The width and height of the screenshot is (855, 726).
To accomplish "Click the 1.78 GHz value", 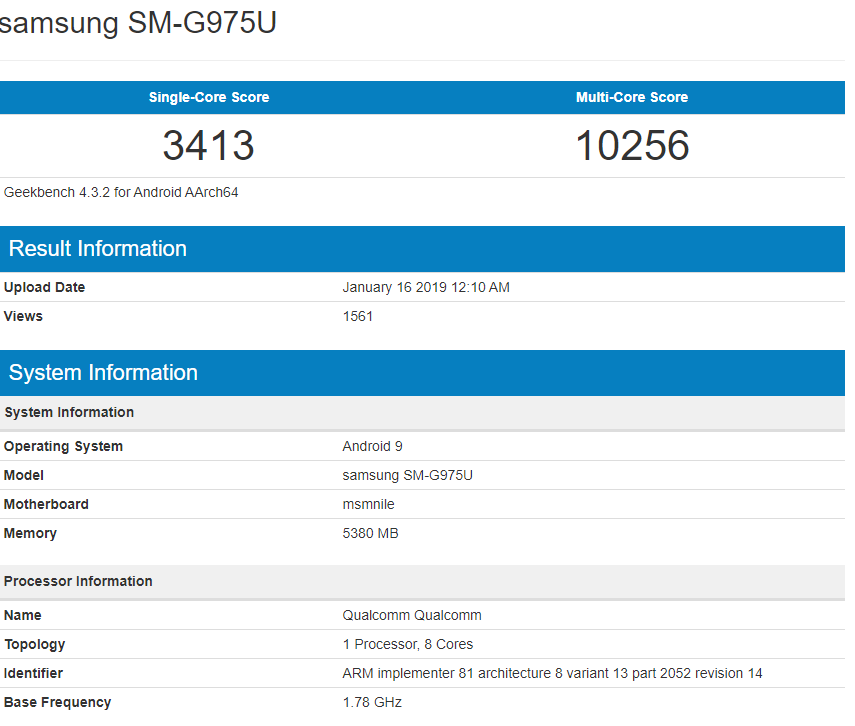I will pyautogui.click(x=372, y=702).
